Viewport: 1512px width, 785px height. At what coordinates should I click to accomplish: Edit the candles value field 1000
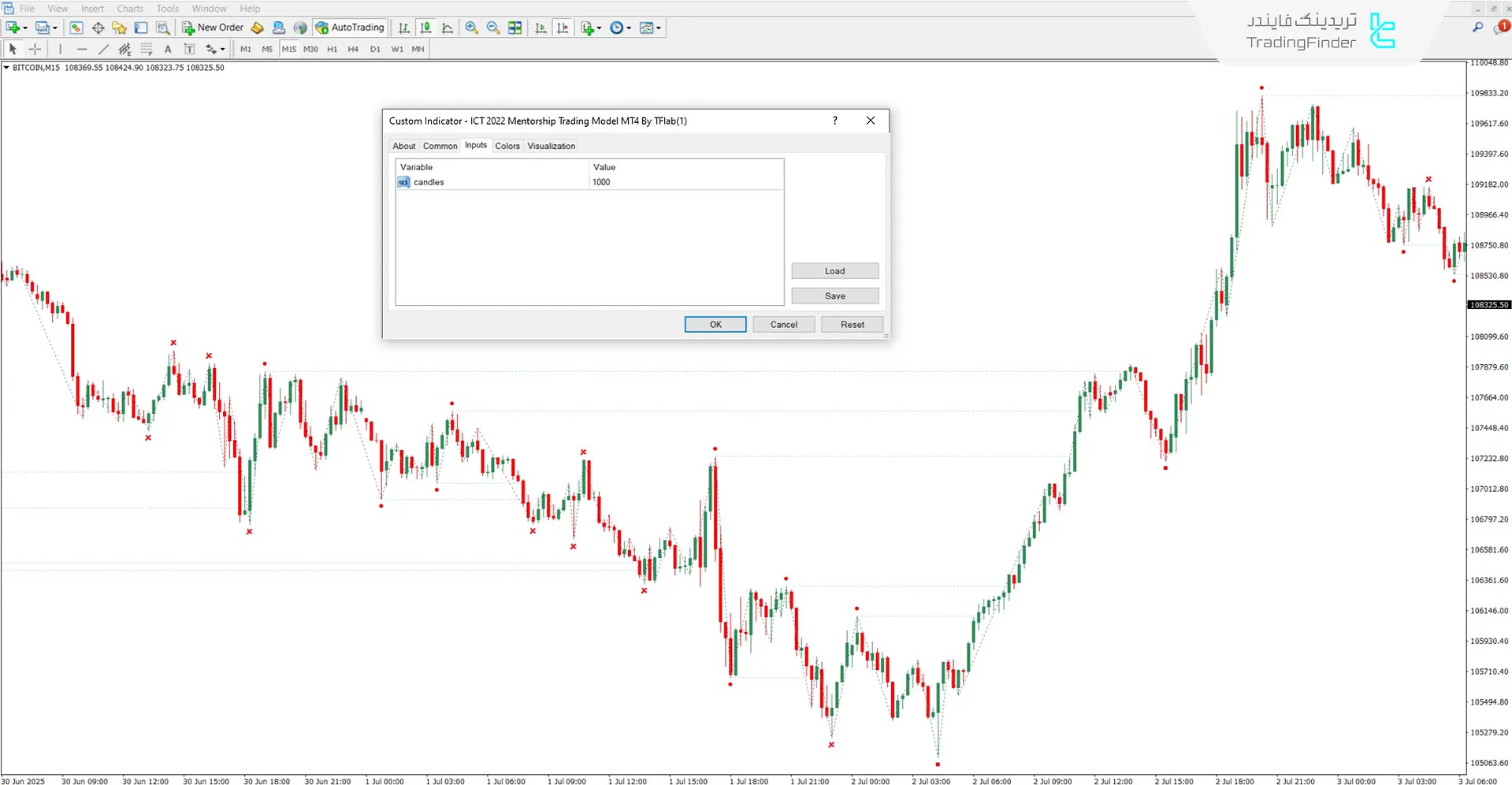click(x=685, y=182)
